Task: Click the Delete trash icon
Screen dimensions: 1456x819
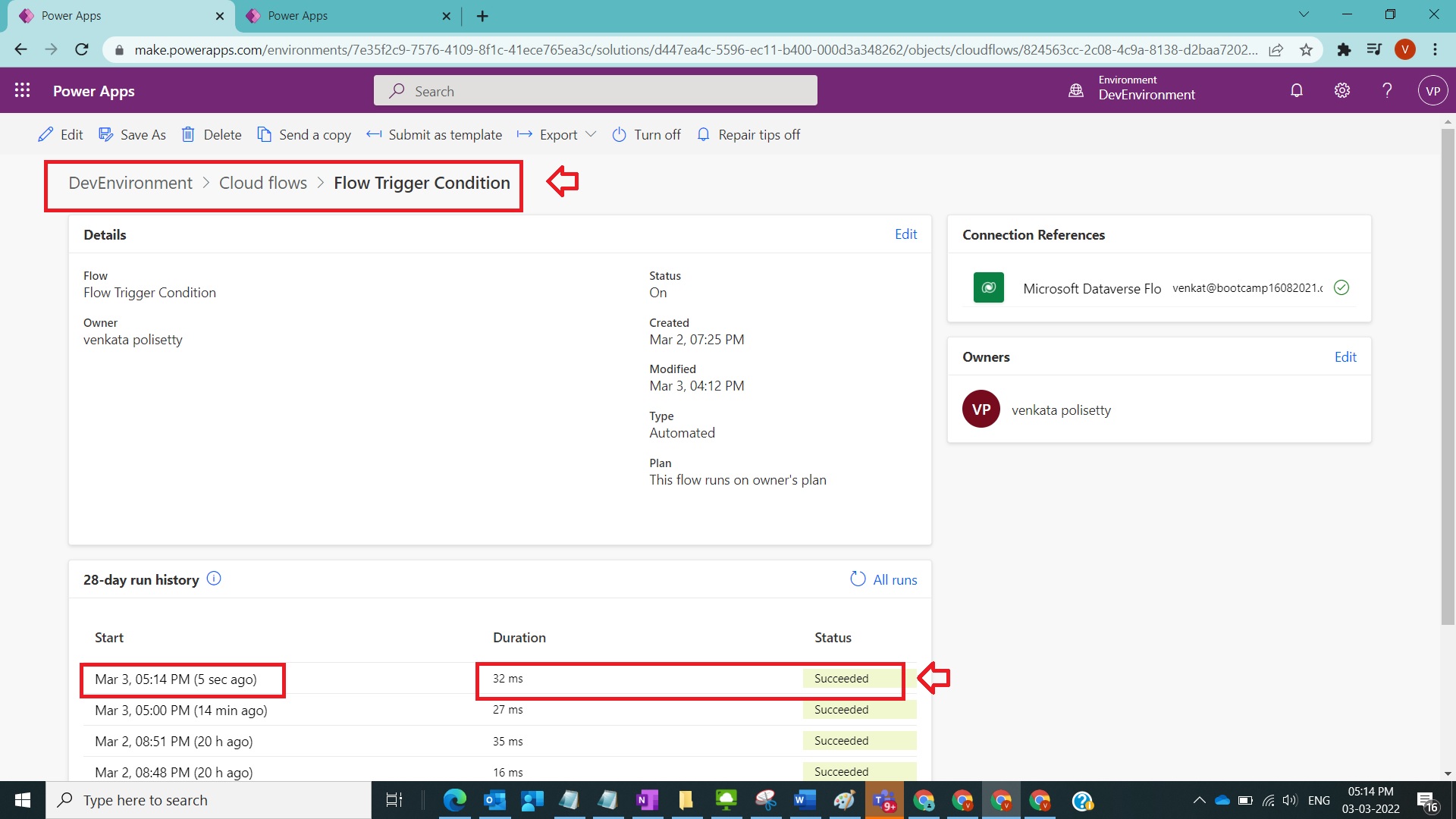Action: pos(189,134)
